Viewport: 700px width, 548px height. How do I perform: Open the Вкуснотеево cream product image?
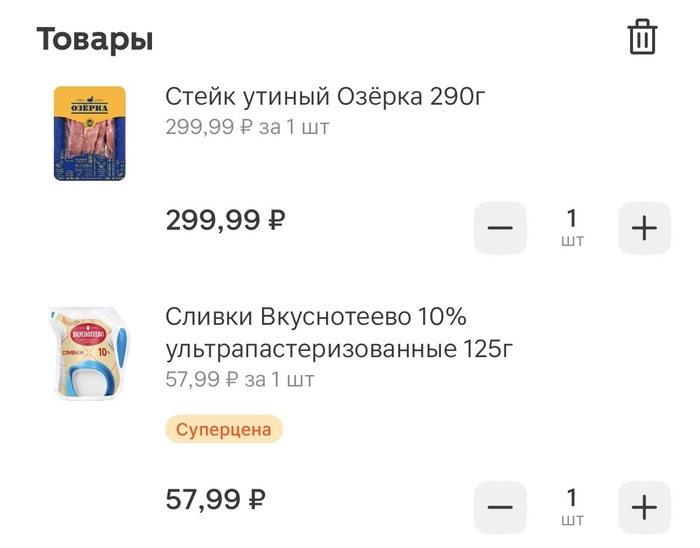click(89, 354)
